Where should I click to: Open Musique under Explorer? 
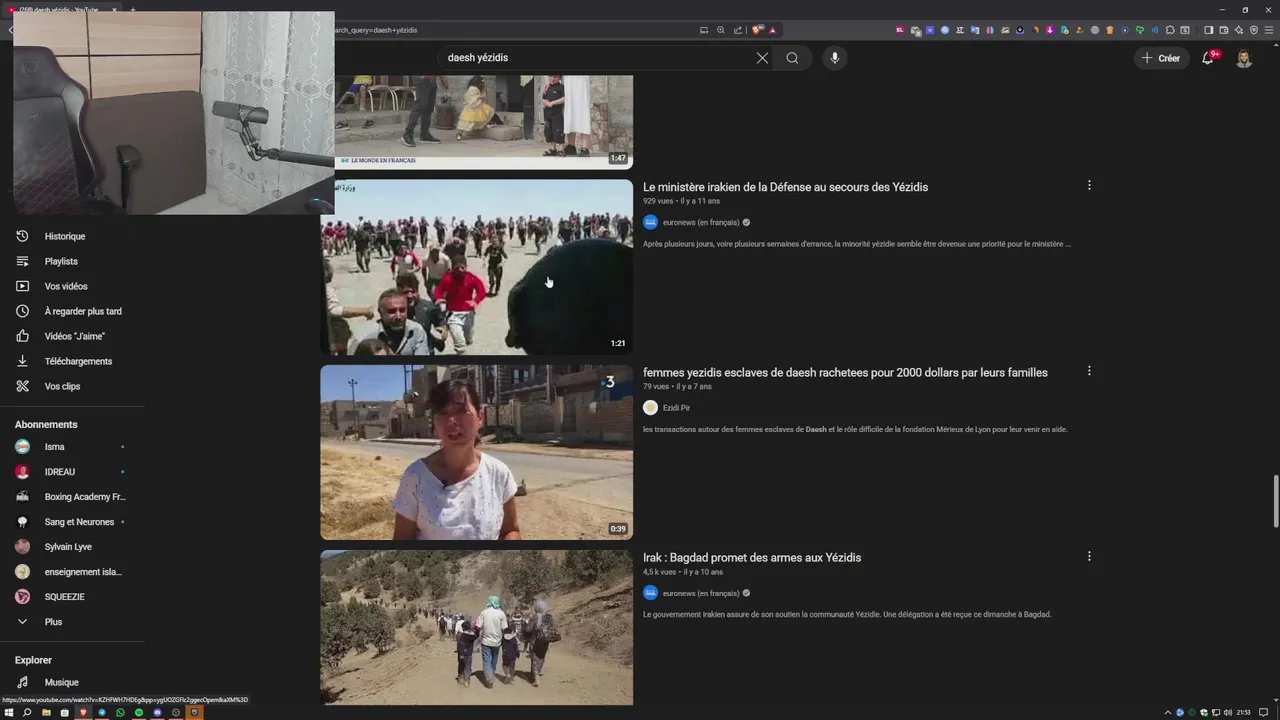coord(61,682)
